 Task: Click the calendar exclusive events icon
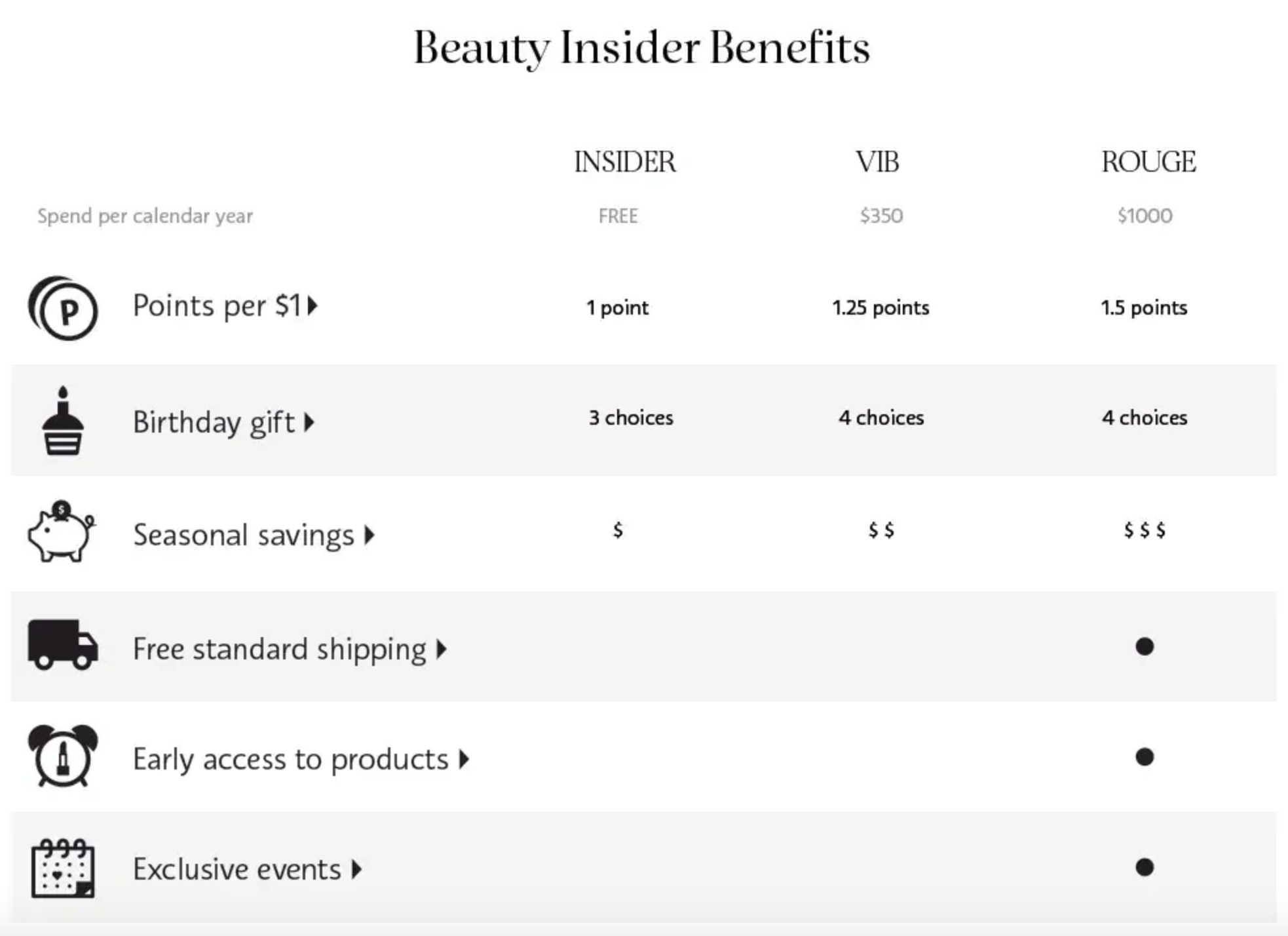tap(63, 868)
